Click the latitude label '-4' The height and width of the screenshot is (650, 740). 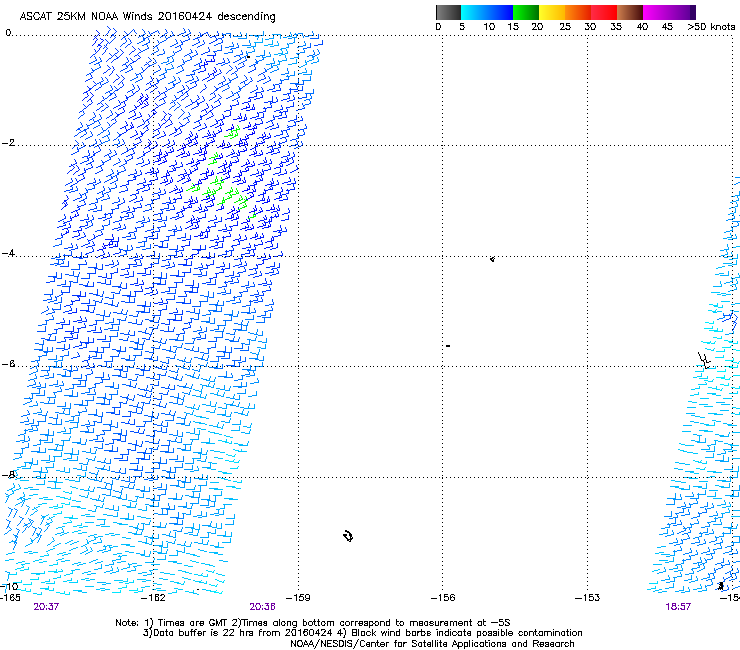pos(8,253)
